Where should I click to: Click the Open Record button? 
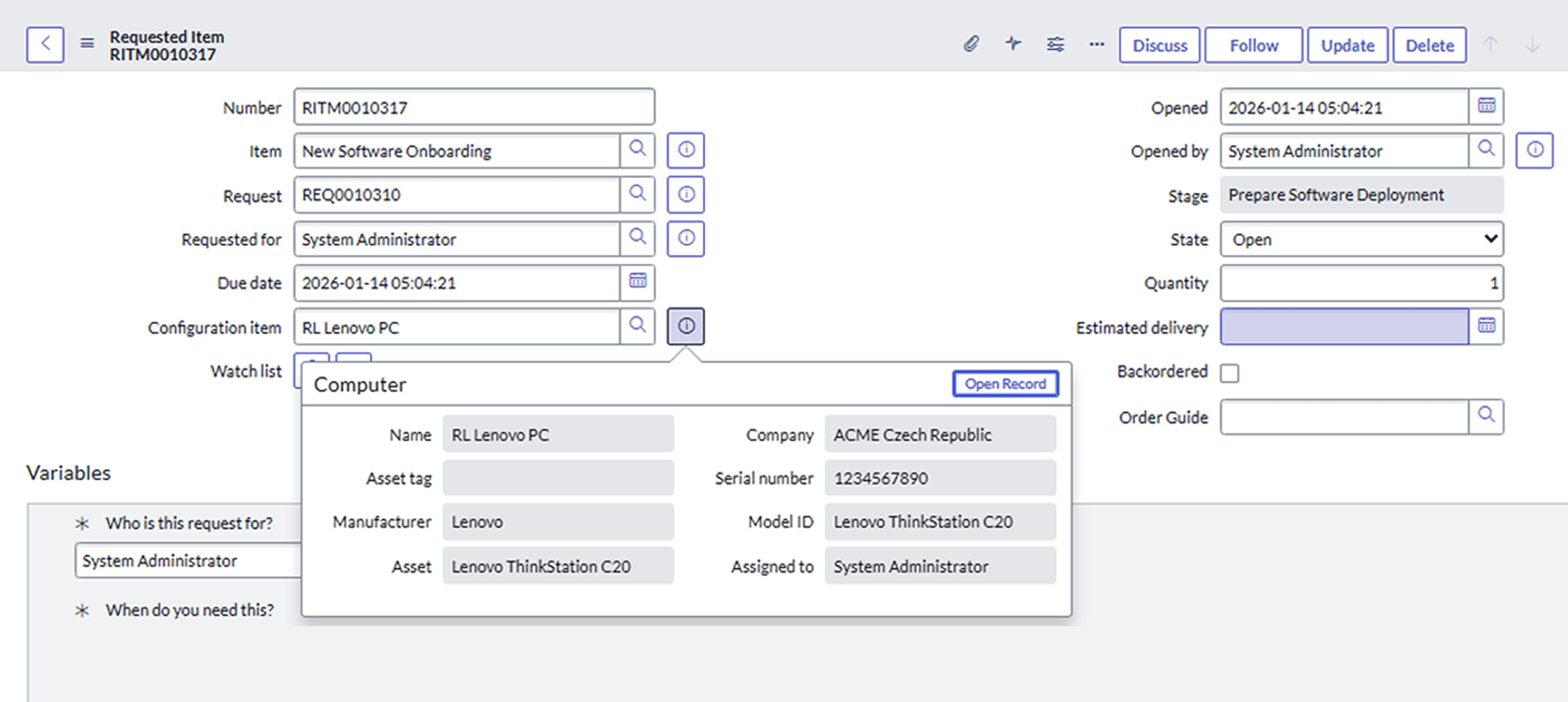pyautogui.click(x=1005, y=384)
